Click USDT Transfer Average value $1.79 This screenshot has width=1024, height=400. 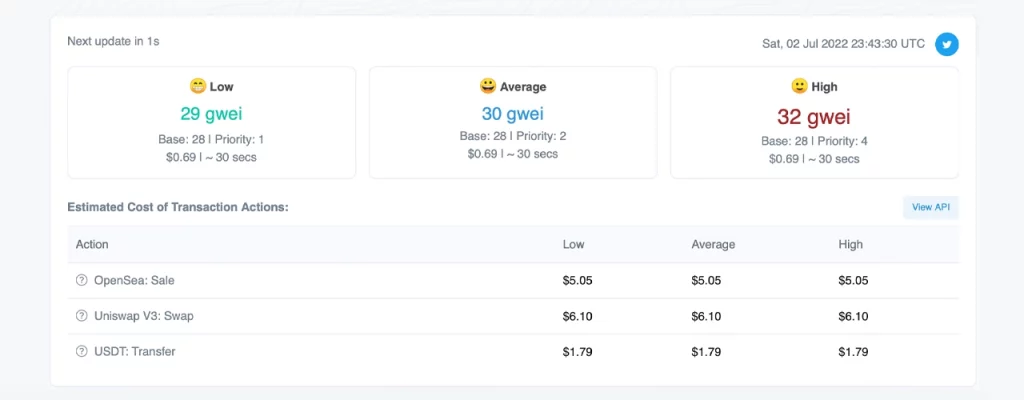click(x=706, y=352)
